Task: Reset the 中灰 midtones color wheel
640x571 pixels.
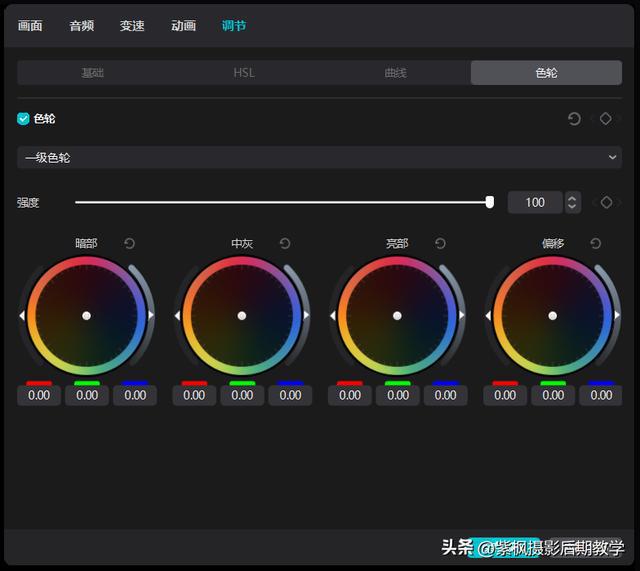Action: tap(285, 244)
